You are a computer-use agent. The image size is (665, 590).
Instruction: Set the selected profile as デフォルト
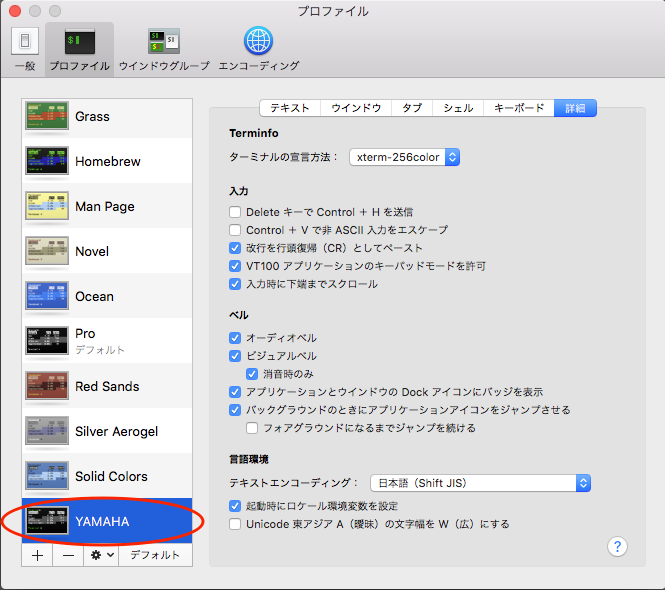coord(155,555)
